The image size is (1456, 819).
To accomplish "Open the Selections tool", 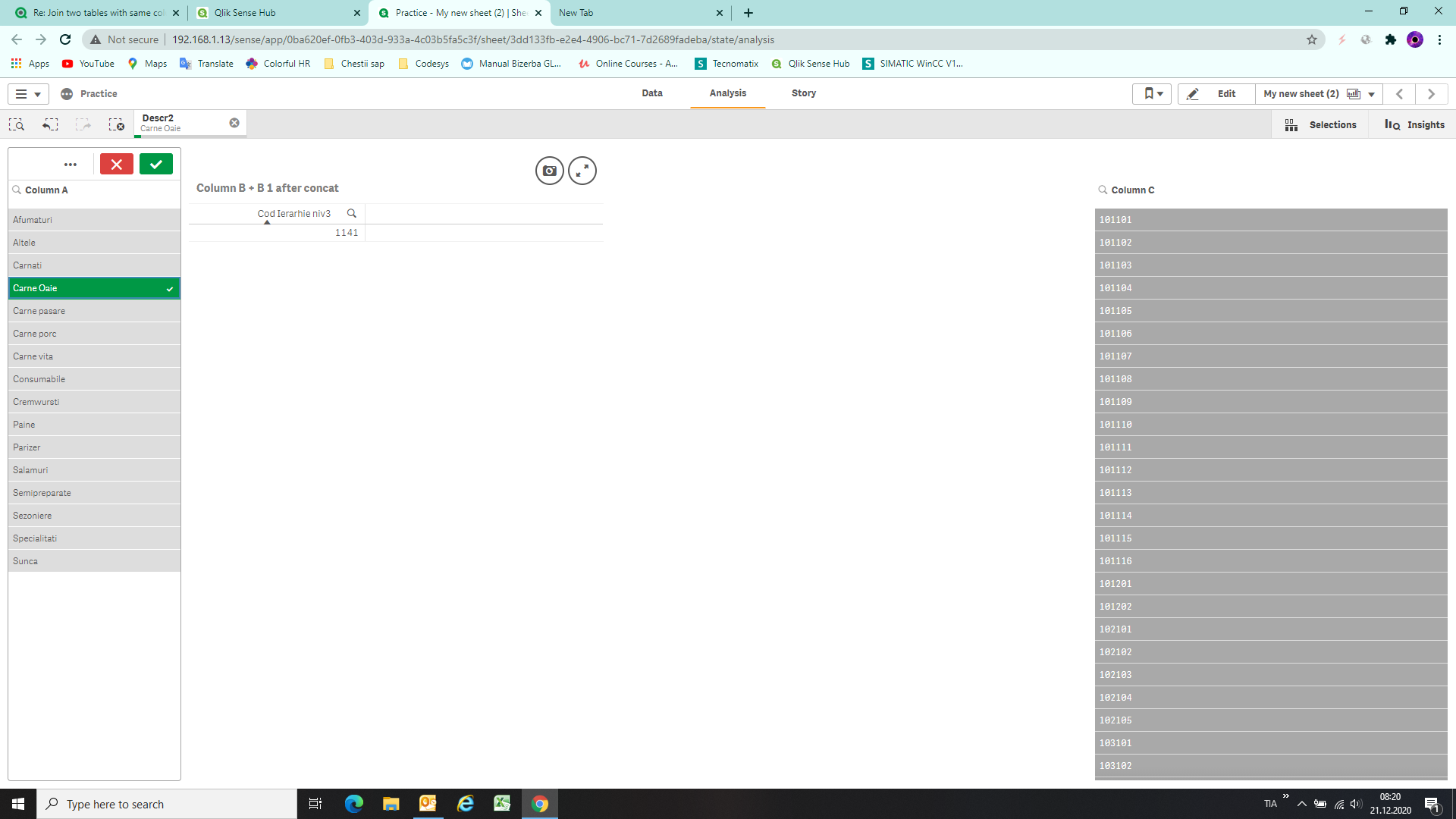I will coord(1320,124).
